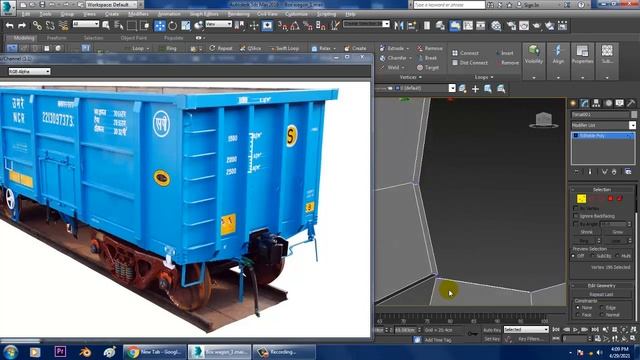Switch to the Freeform ribbon tab
The height and width of the screenshot is (360, 640).
point(56,38)
